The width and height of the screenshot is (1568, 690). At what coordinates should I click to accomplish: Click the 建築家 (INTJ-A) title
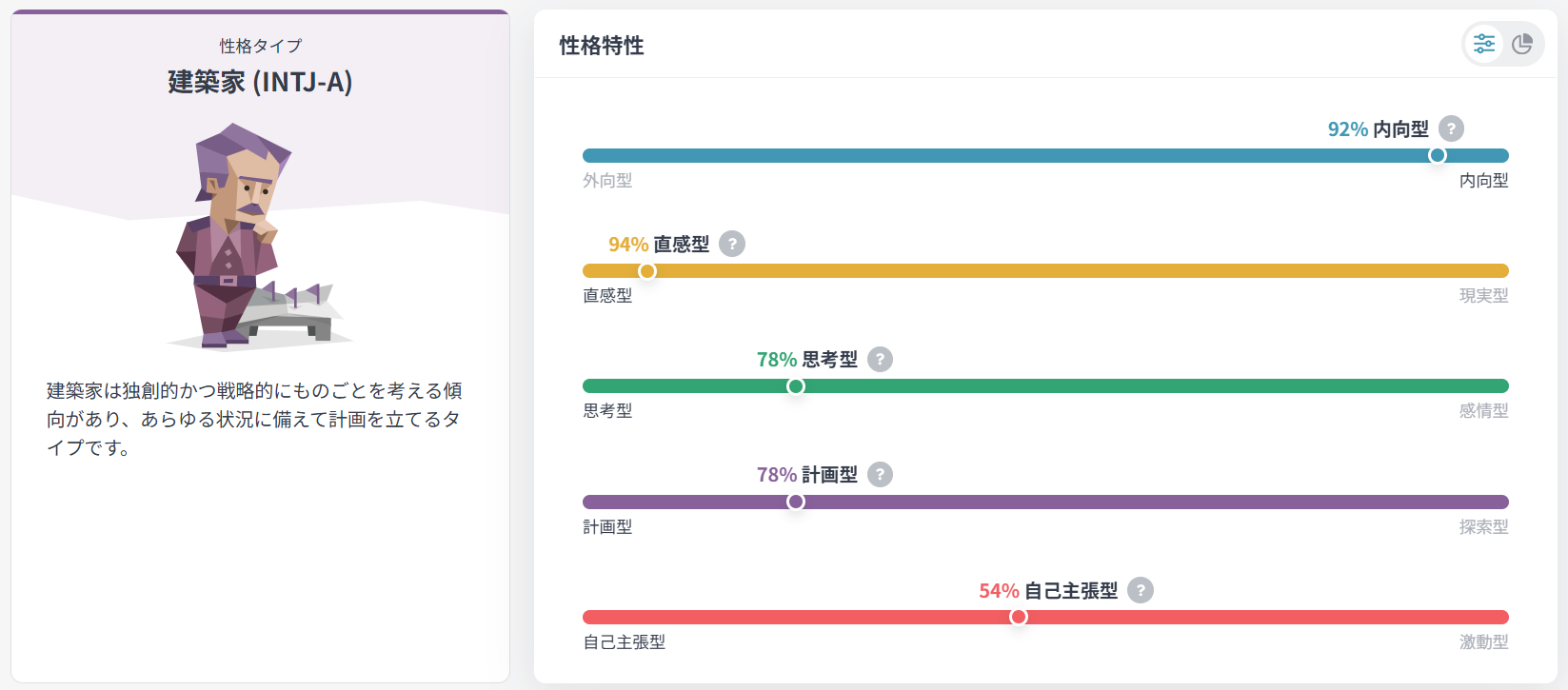[260, 82]
